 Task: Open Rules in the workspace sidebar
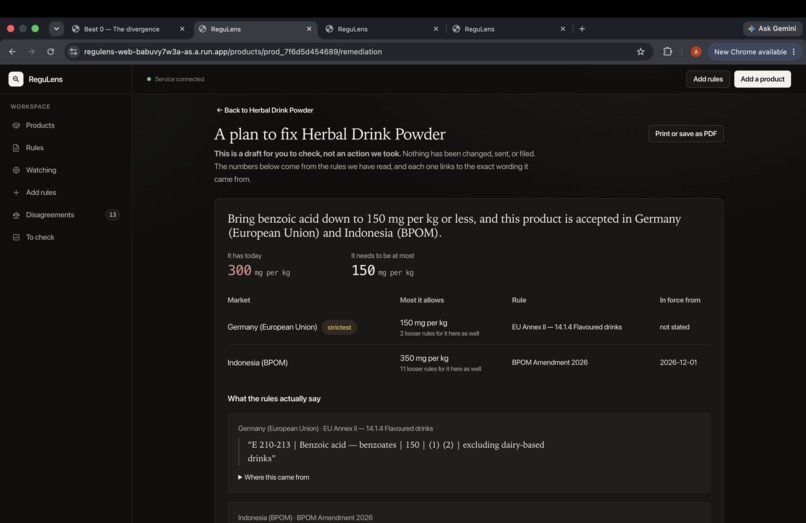(34, 148)
